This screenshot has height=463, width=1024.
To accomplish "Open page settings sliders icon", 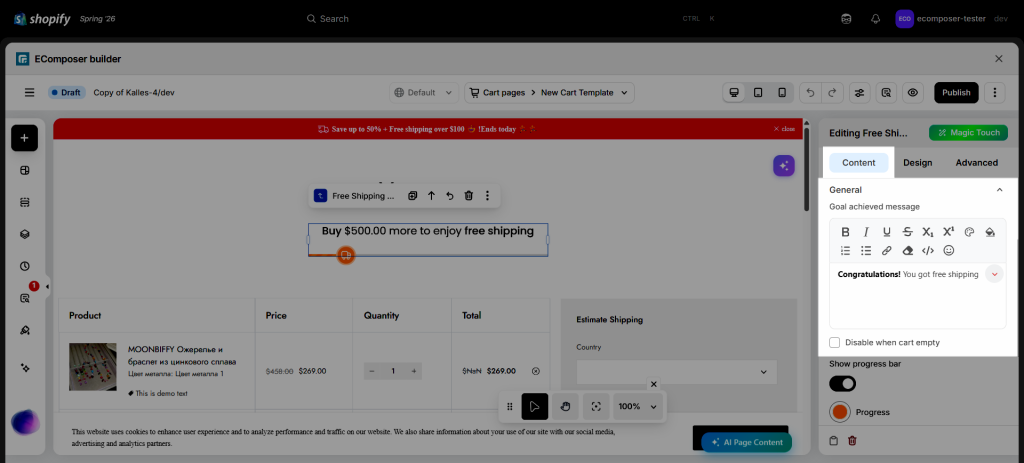I will pyautogui.click(x=859, y=93).
